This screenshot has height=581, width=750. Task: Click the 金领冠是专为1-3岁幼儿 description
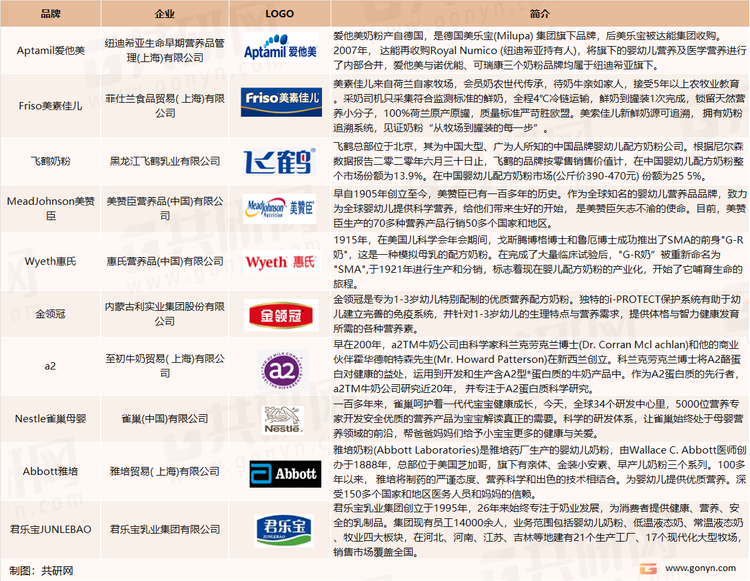point(540,314)
